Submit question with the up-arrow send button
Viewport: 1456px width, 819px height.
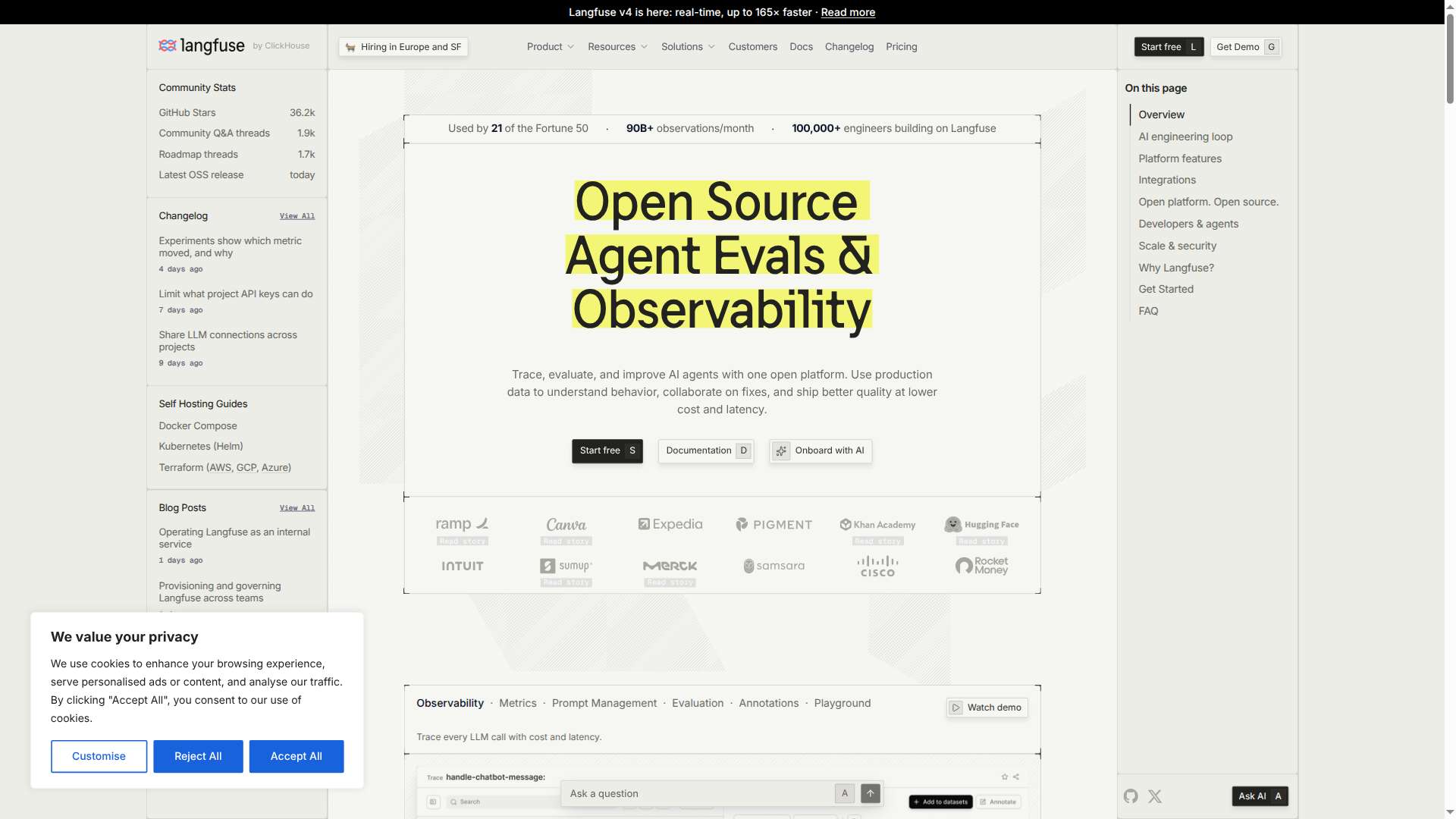871,793
